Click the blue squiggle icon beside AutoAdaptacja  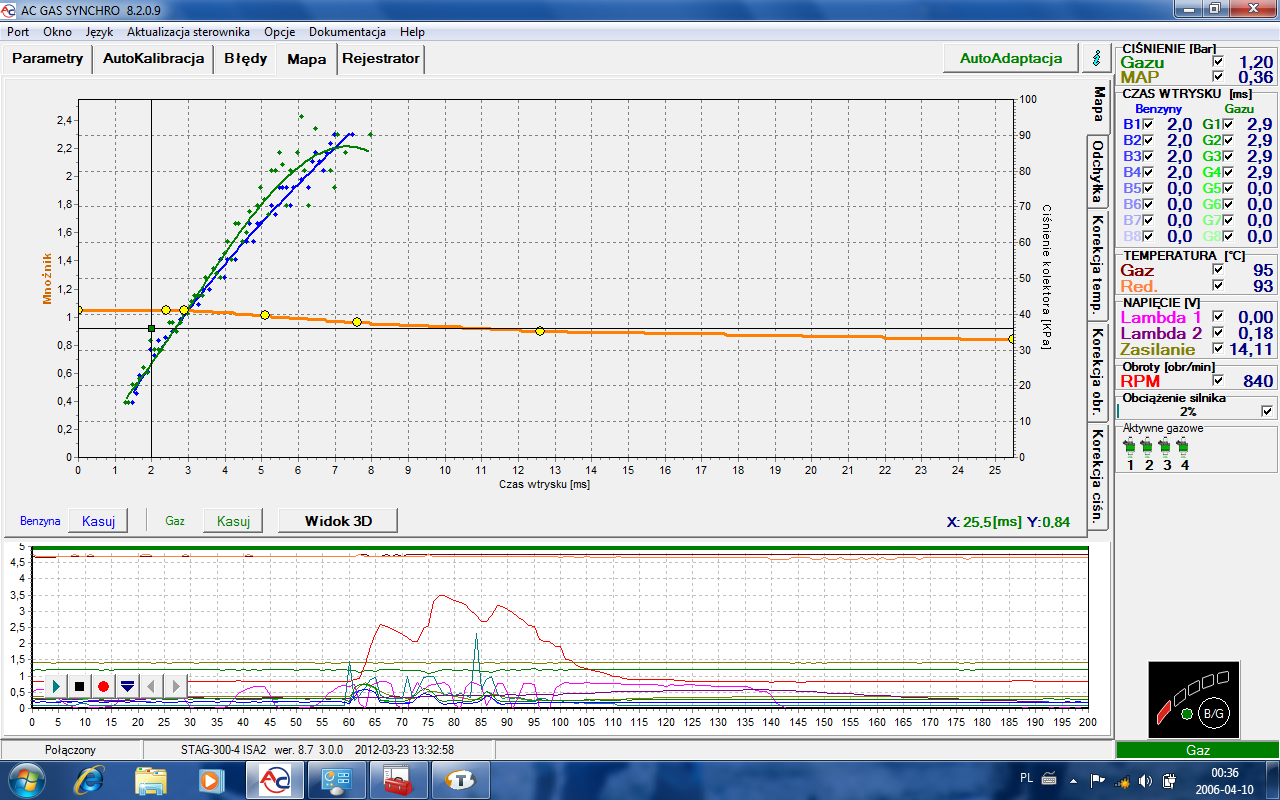tap(1096, 58)
